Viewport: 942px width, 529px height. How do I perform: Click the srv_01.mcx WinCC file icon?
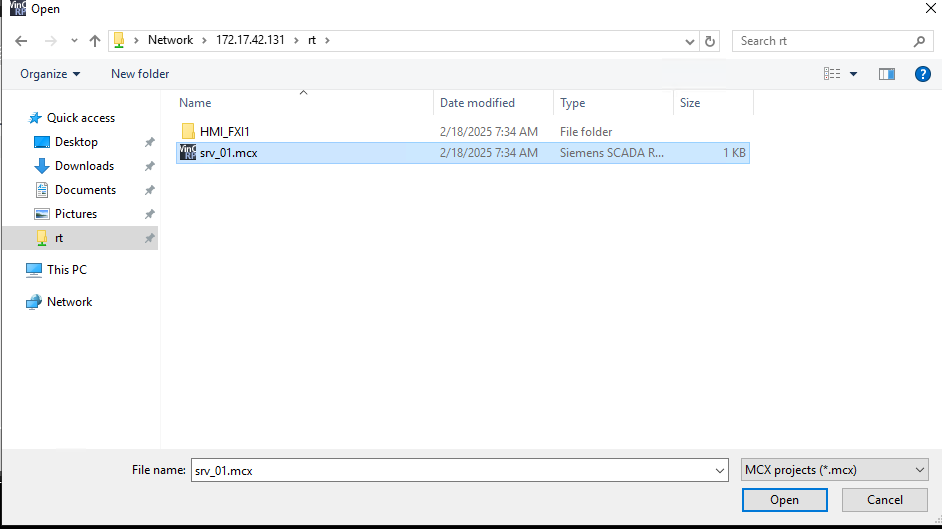click(x=188, y=153)
